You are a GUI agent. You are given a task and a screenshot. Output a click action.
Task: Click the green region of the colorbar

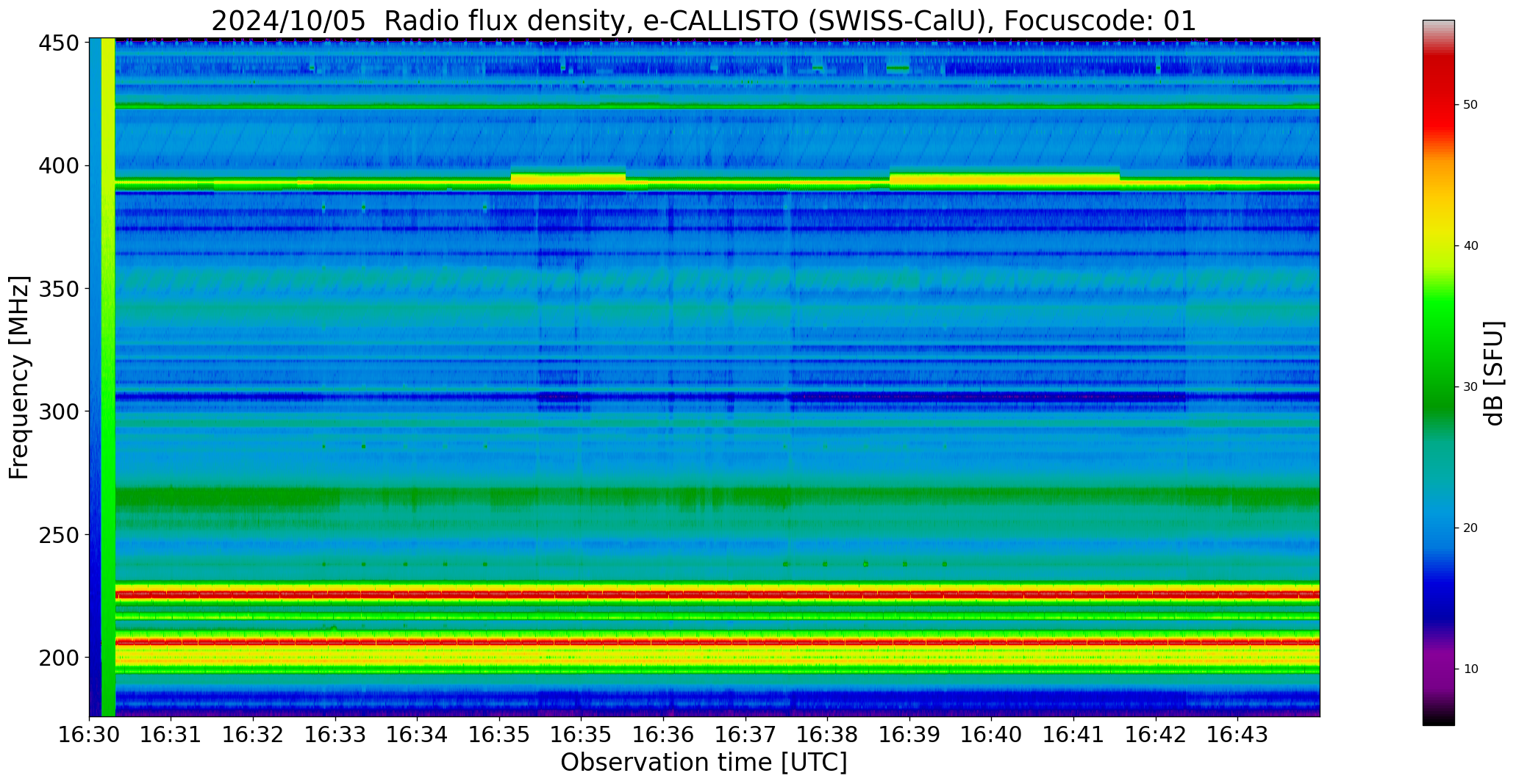(1438, 353)
